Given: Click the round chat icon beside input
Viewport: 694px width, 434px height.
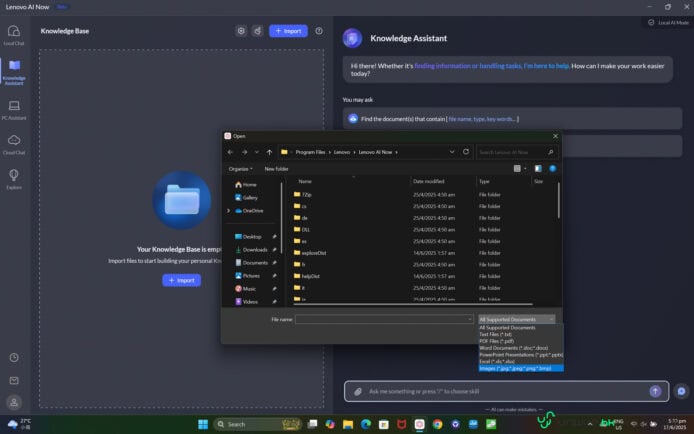Looking at the screenshot, I should coord(681,391).
